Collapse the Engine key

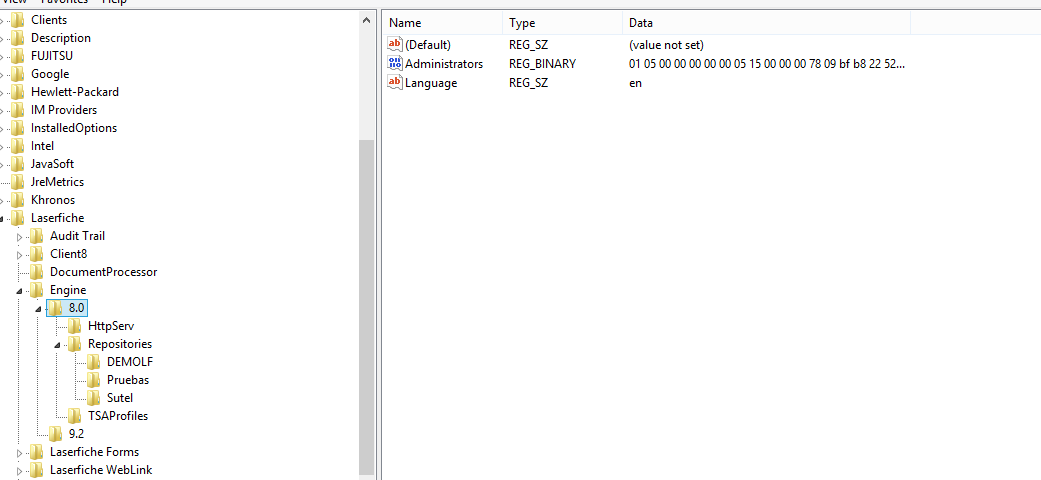(19, 291)
